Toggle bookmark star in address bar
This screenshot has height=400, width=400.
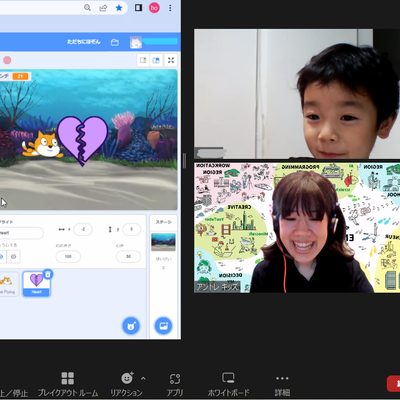tap(119, 8)
